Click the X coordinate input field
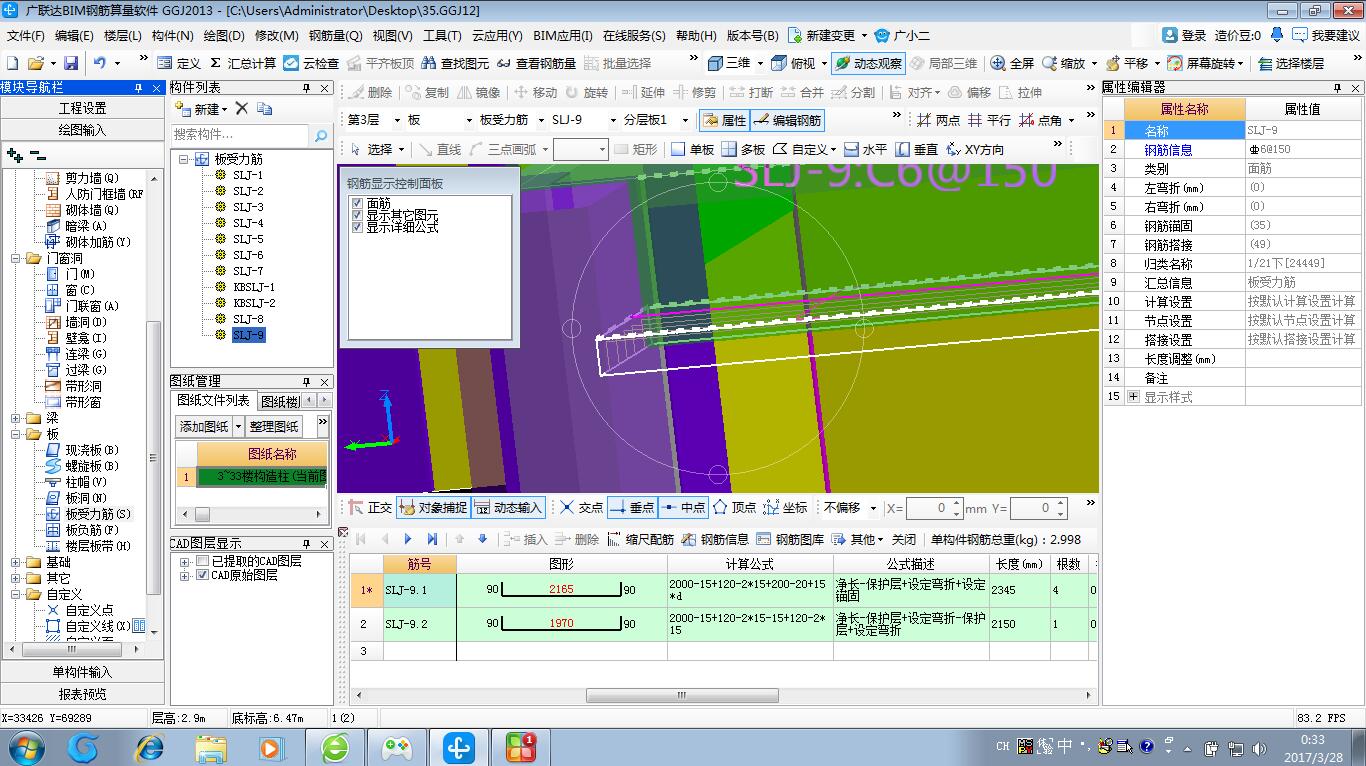 [x=928, y=508]
